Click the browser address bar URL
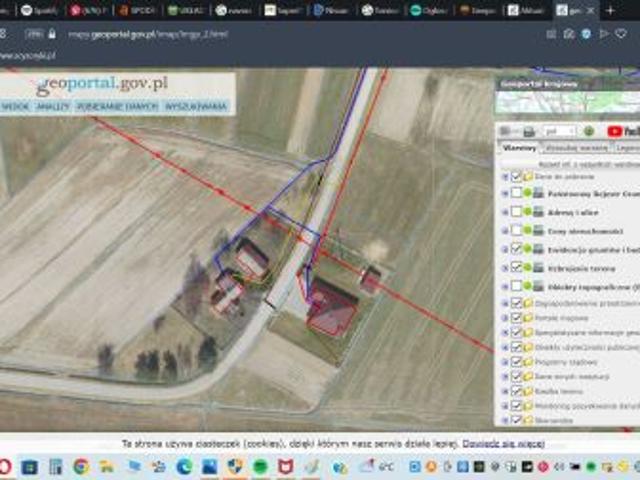The image size is (640, 480). (148, 33)
